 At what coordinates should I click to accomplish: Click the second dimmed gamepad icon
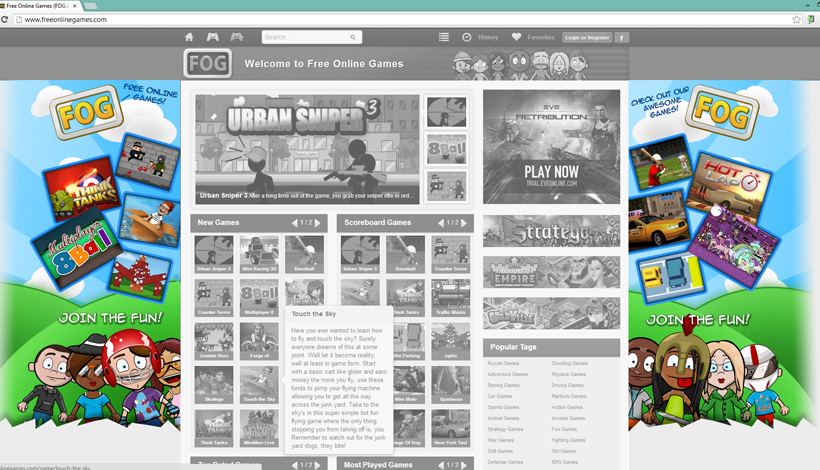coord(237,37)
